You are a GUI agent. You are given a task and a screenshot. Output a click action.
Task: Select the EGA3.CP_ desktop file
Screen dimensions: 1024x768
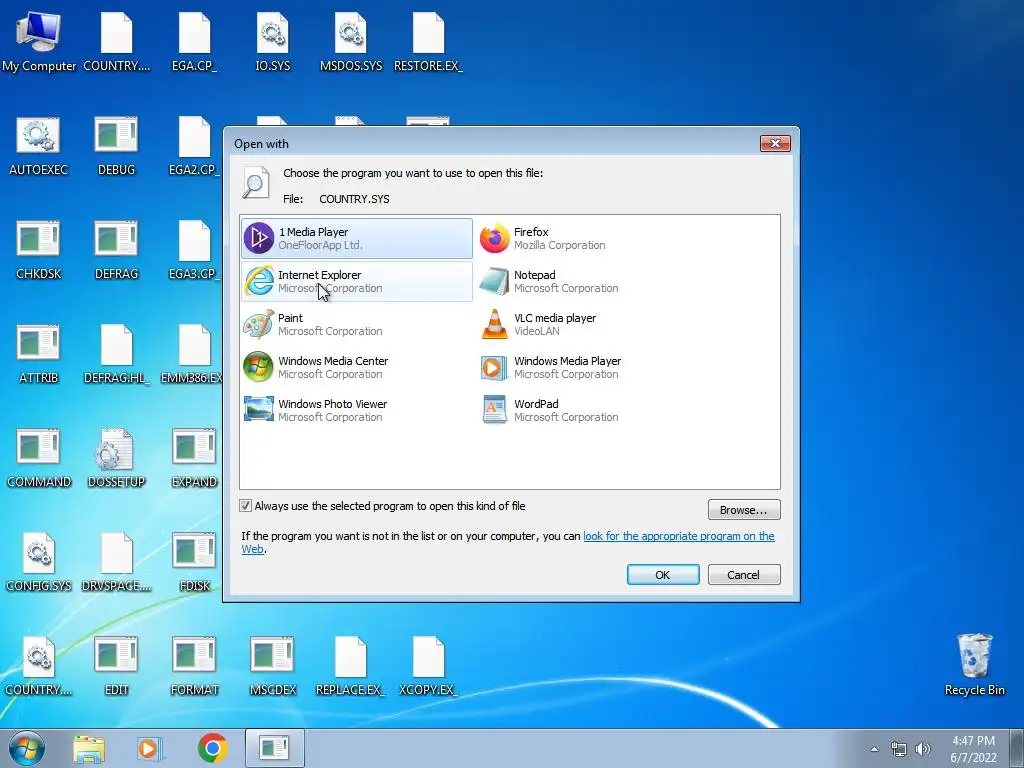pos(195,250)
